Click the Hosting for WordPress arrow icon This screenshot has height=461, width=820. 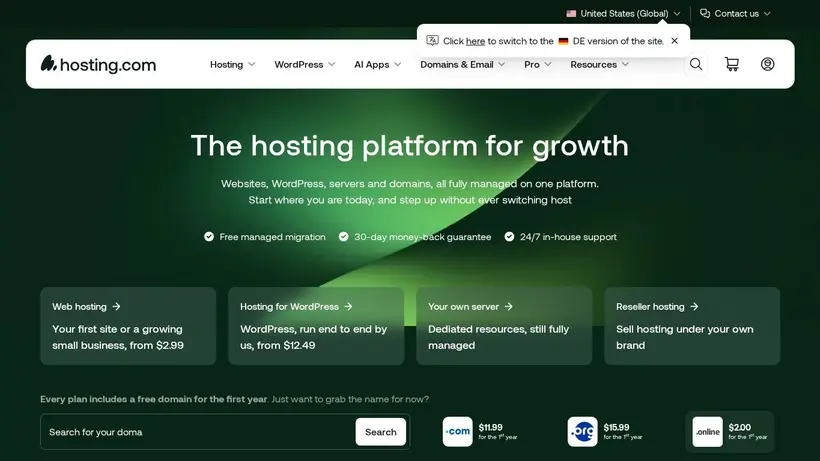tap(348, 307)
